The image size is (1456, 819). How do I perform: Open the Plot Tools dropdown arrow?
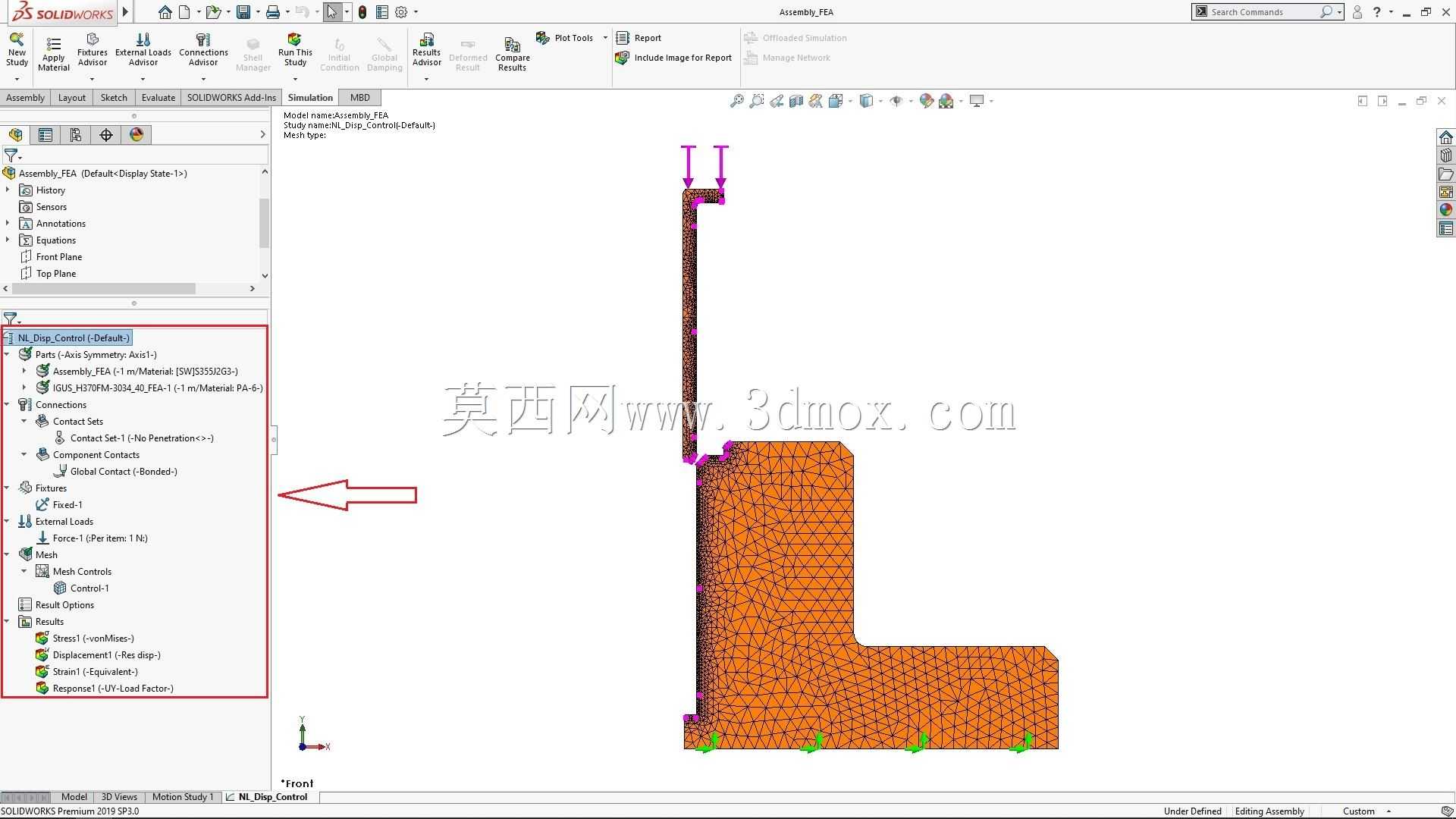(604, 38)
